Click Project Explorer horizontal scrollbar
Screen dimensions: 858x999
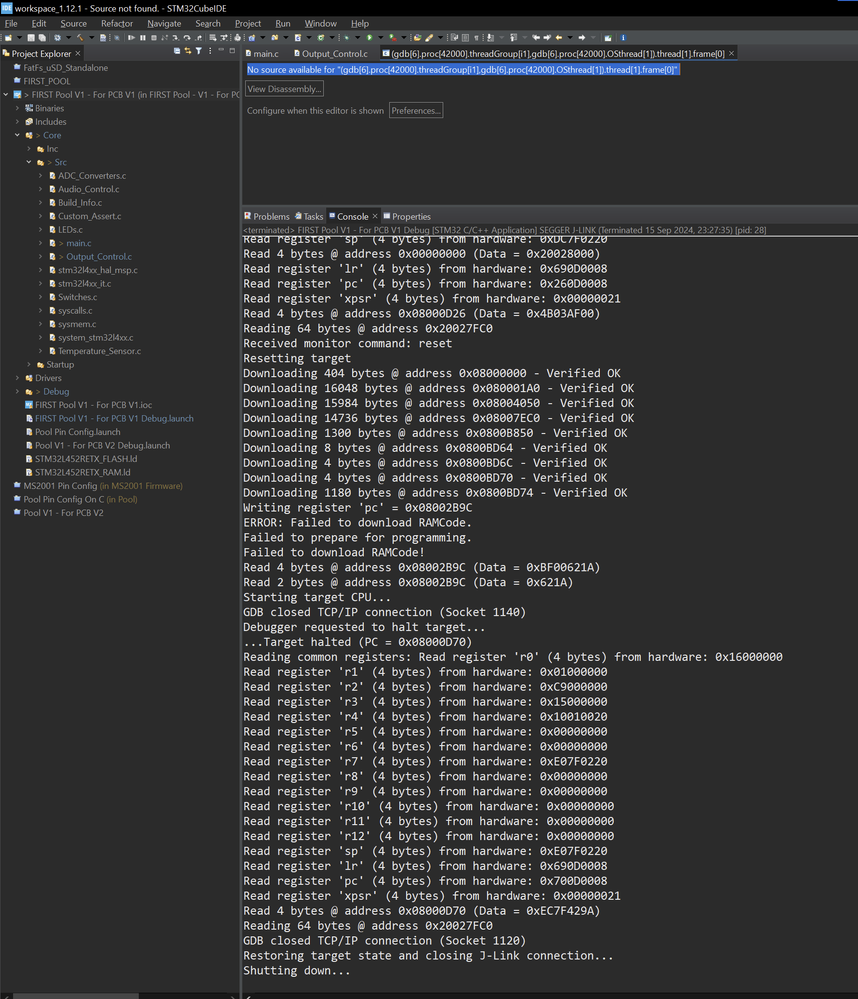(75, 996)
